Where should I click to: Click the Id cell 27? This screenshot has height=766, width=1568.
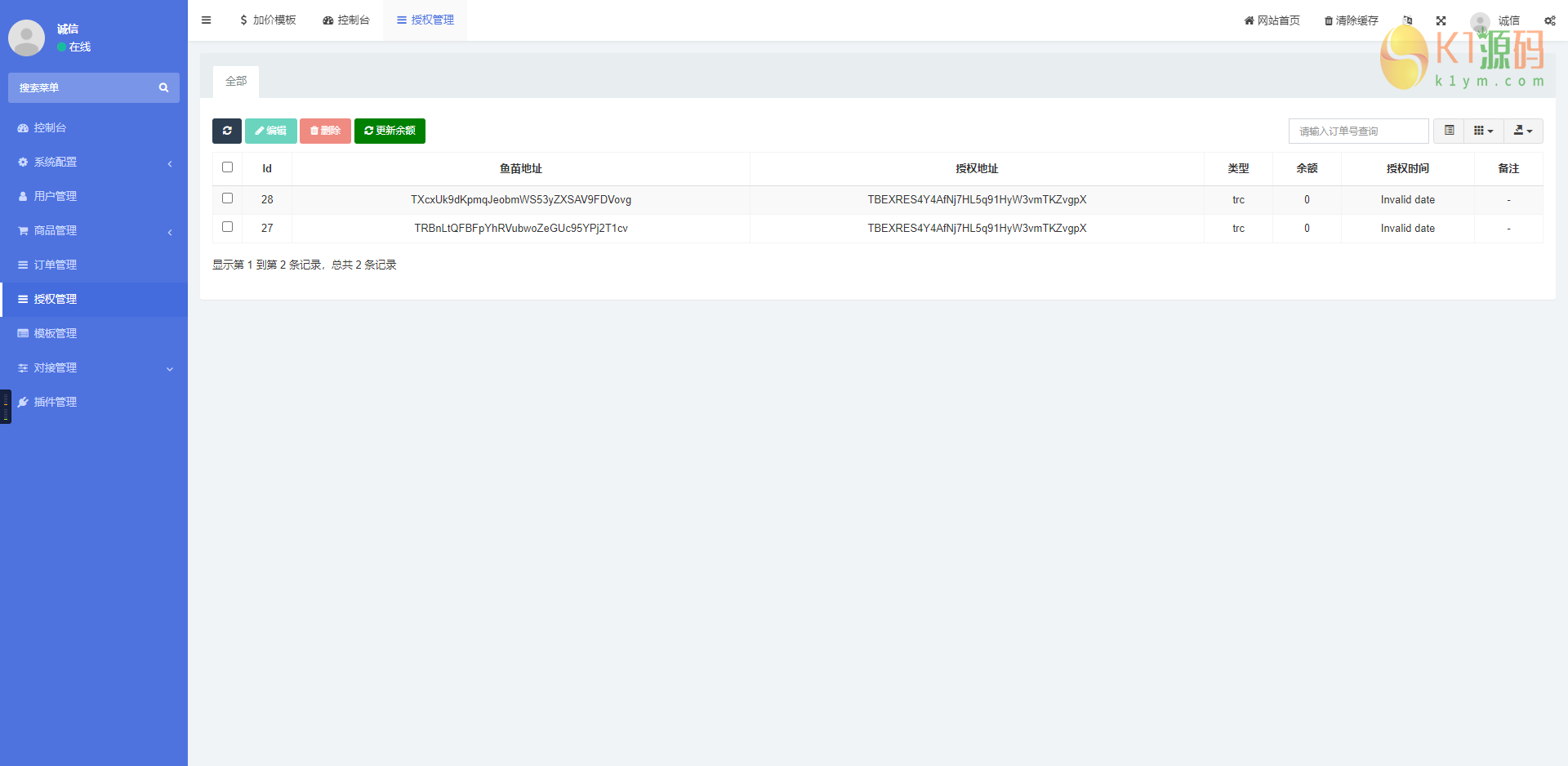coord(267,229)
